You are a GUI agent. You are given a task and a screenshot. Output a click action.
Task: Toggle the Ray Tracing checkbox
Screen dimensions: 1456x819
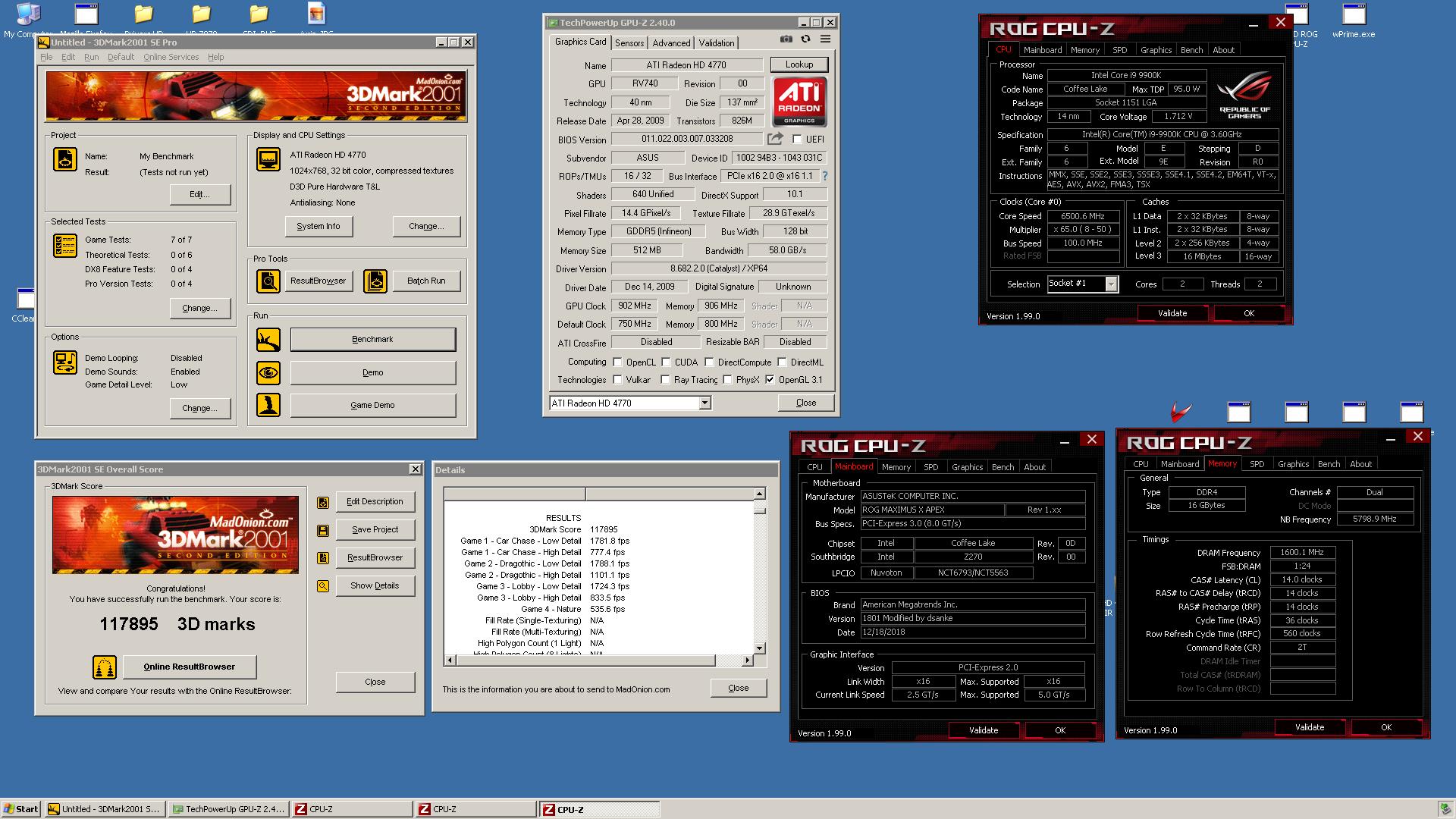click(x=665, y=380)
